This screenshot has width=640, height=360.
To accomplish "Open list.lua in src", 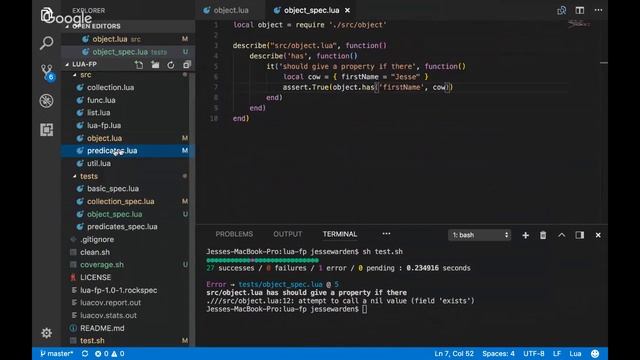I will (x=98, y=113).
